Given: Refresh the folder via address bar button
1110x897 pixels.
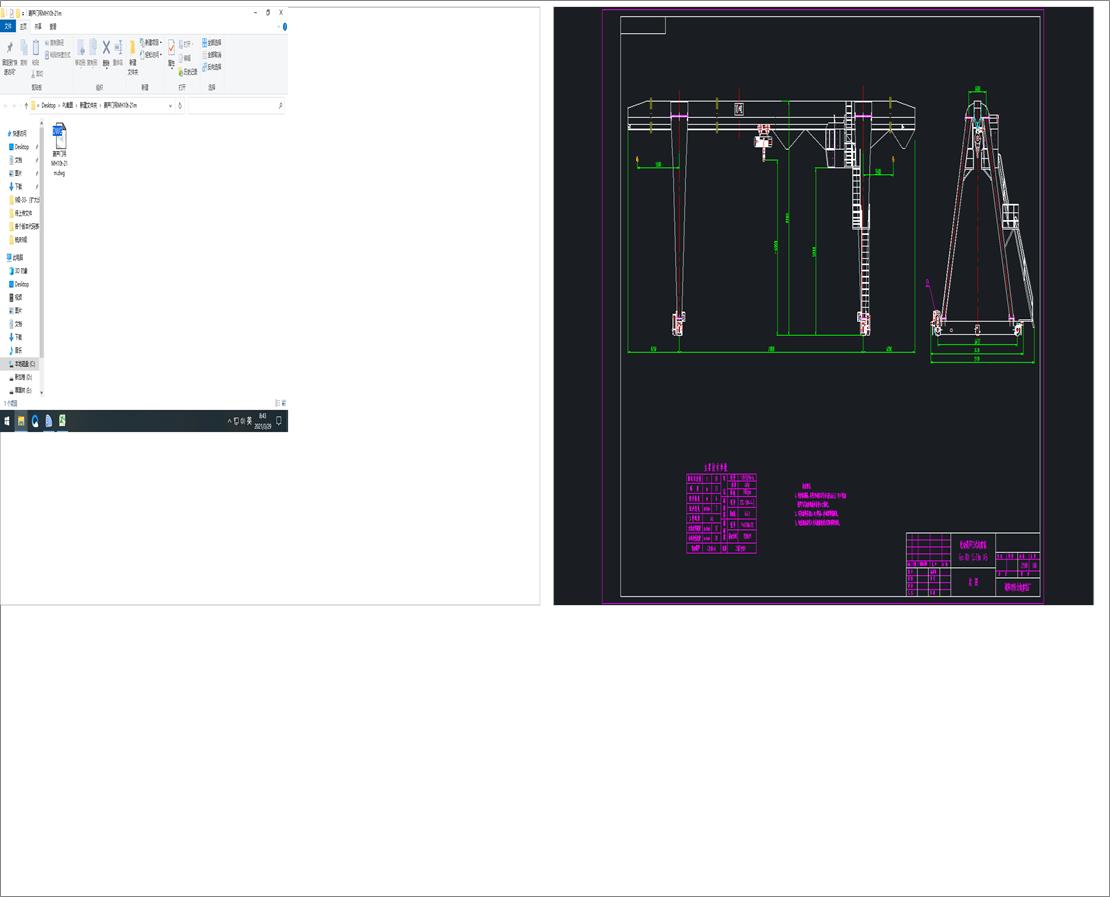Looking at the screenshot, I should point(180,105).
